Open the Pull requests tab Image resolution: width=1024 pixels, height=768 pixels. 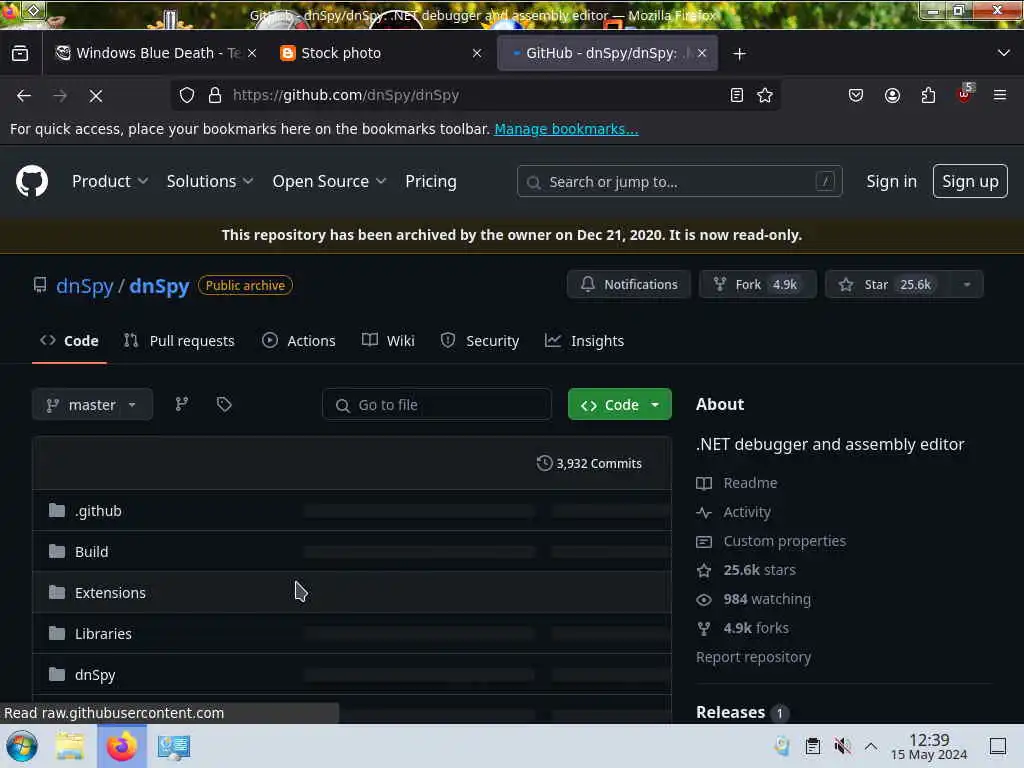179,341
